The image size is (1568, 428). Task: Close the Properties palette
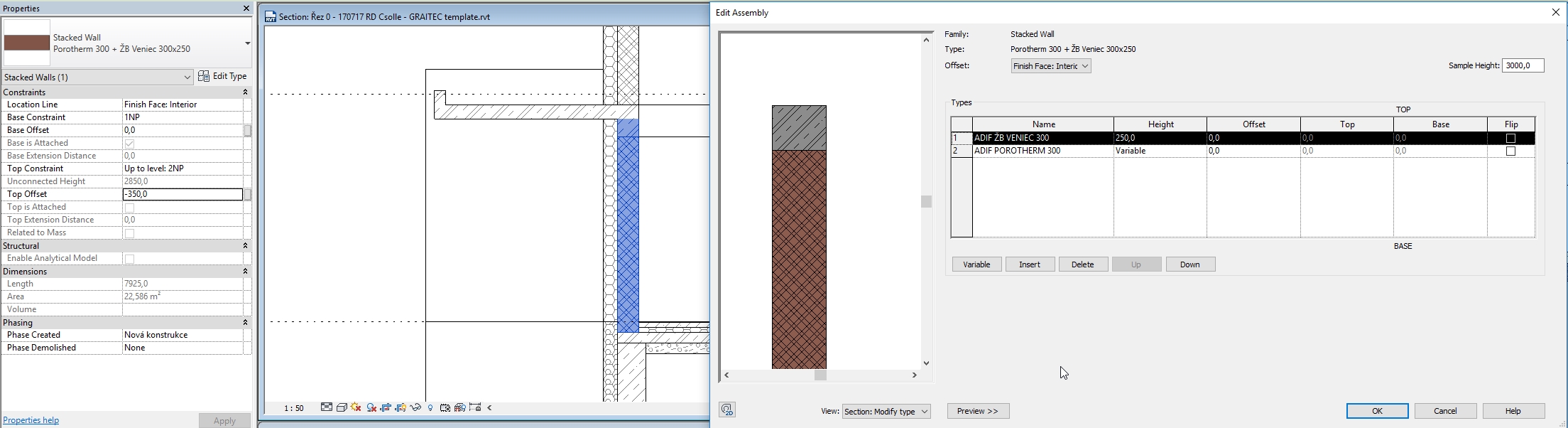(x=246, y=9)
